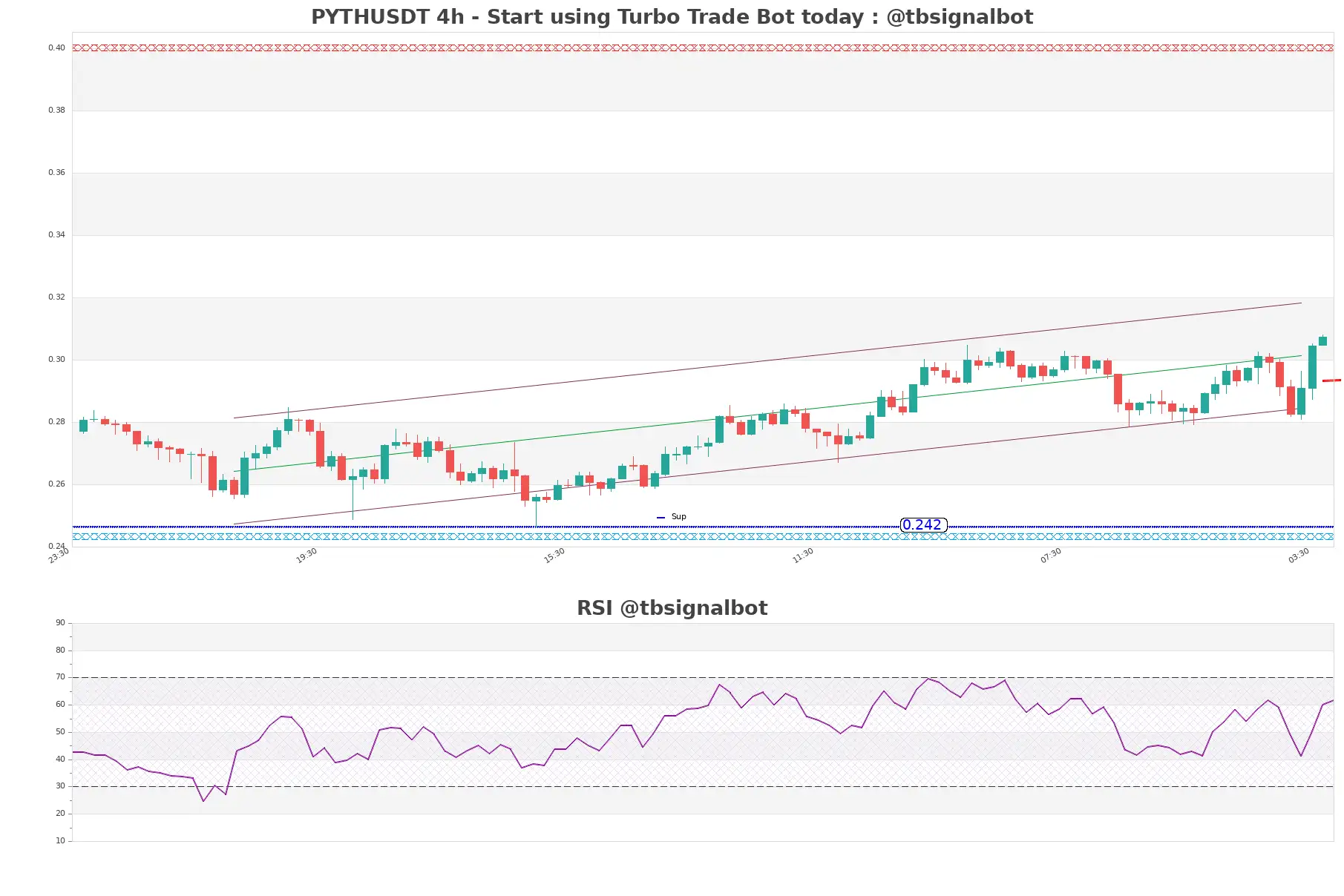Click the 03:30 time axis label
The height and width of the screenshot is (896, 1344).
coord(1299,556)
